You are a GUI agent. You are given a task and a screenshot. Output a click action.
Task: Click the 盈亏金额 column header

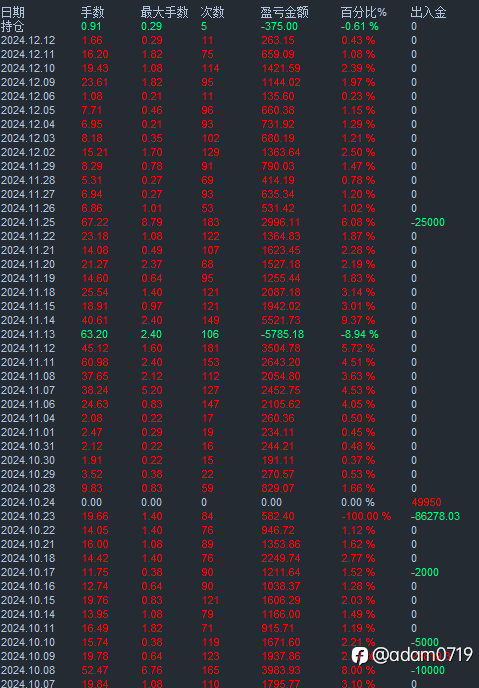[x=285, y=12]
